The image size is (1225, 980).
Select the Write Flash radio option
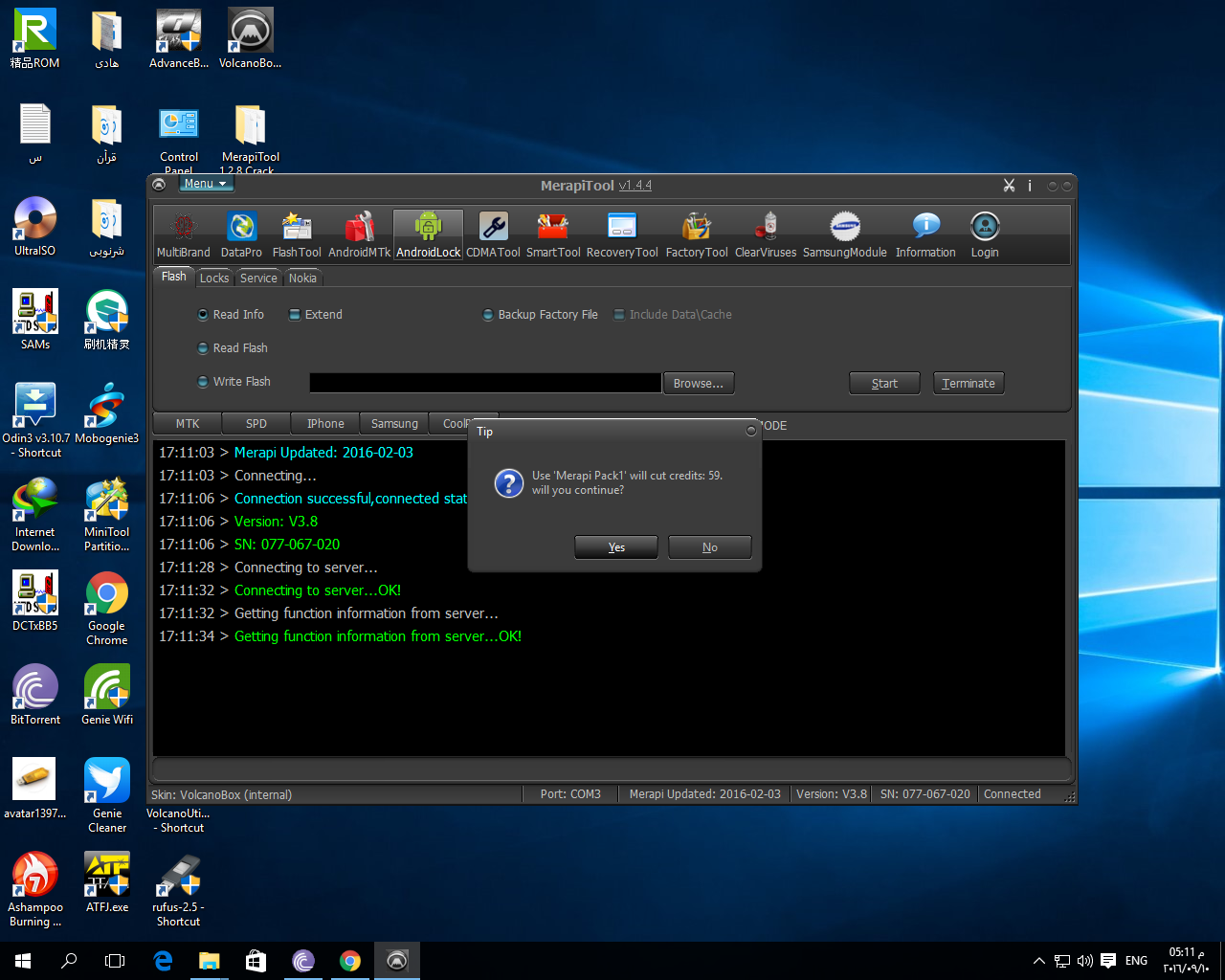(234, 382)
